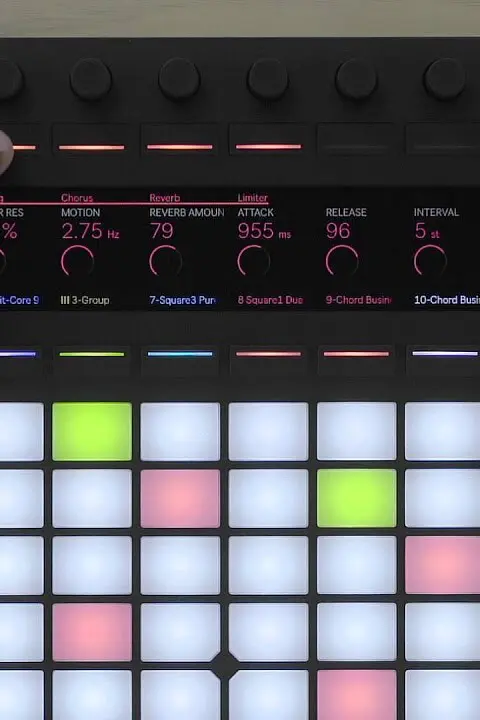Image resolution: width=480 pixels, height=720 pixels.
Task: Touch the encoder knob above ATTACK
Action: 268,79
